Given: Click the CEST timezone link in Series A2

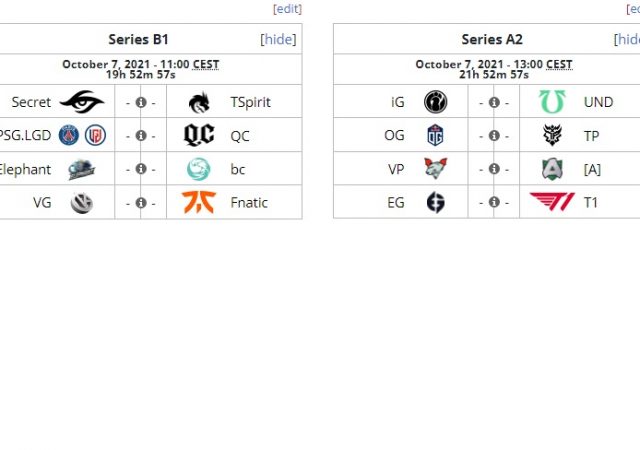Looking at the screenshot, I should (x=559, y=64).
